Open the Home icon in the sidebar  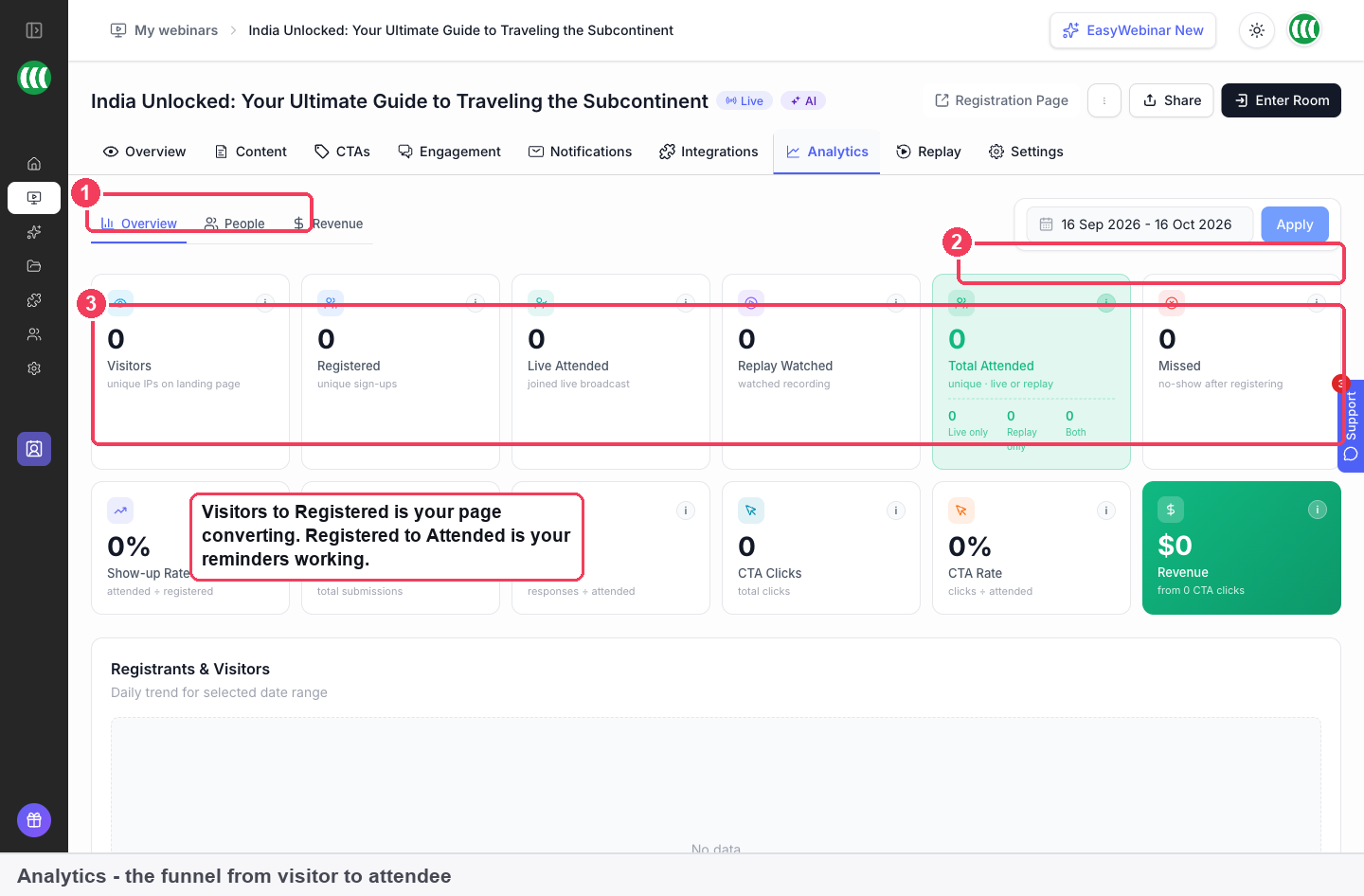[34, 164]
